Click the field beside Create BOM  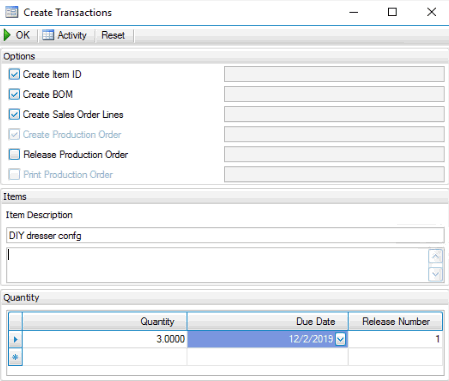click(x=334, y=94)
